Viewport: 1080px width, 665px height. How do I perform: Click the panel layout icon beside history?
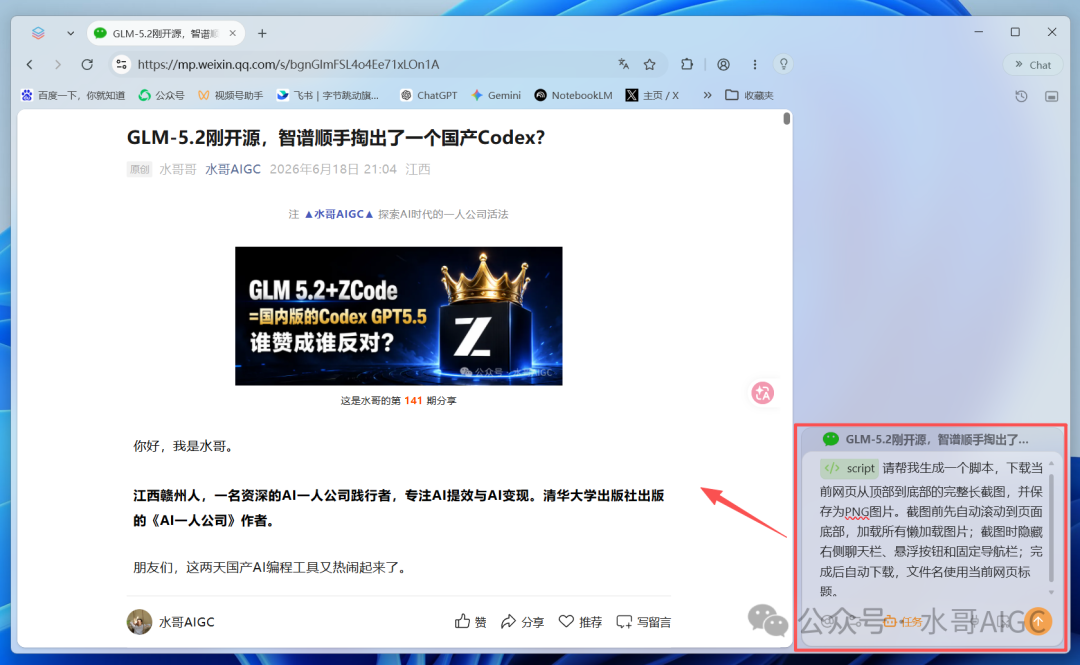[1052, 96]
